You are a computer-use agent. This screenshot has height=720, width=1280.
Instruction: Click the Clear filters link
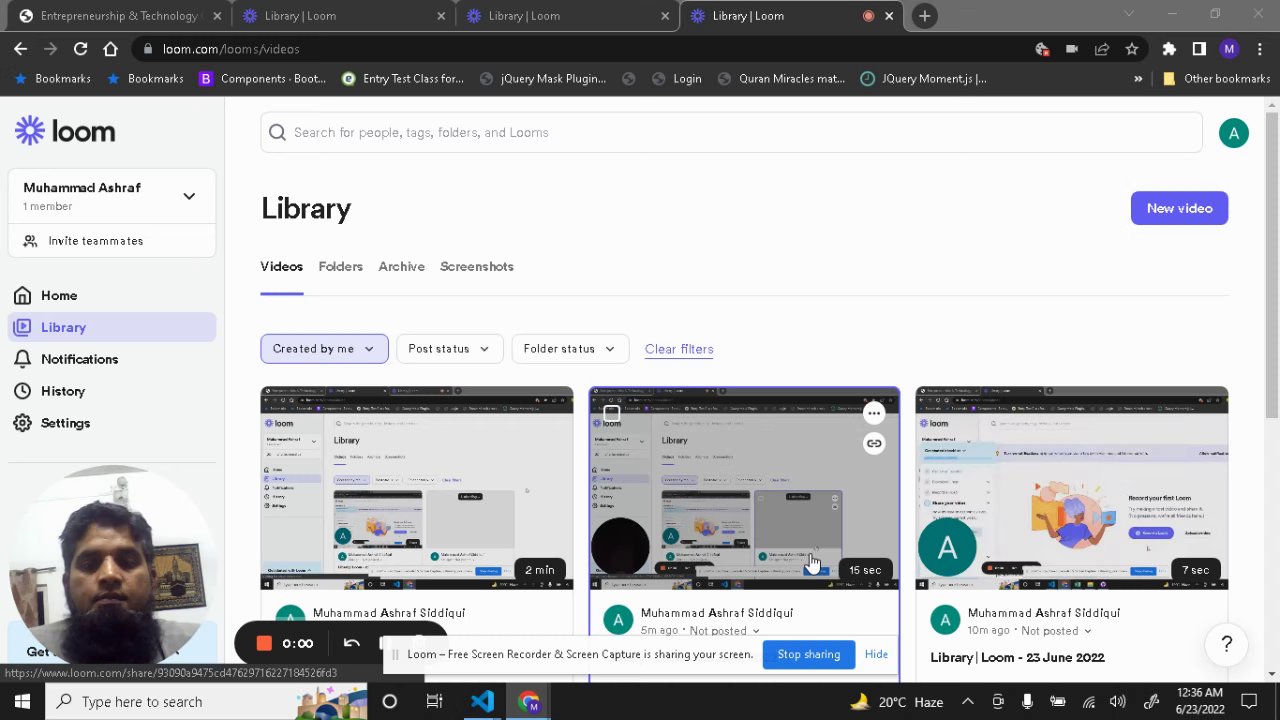click(679, 349)
